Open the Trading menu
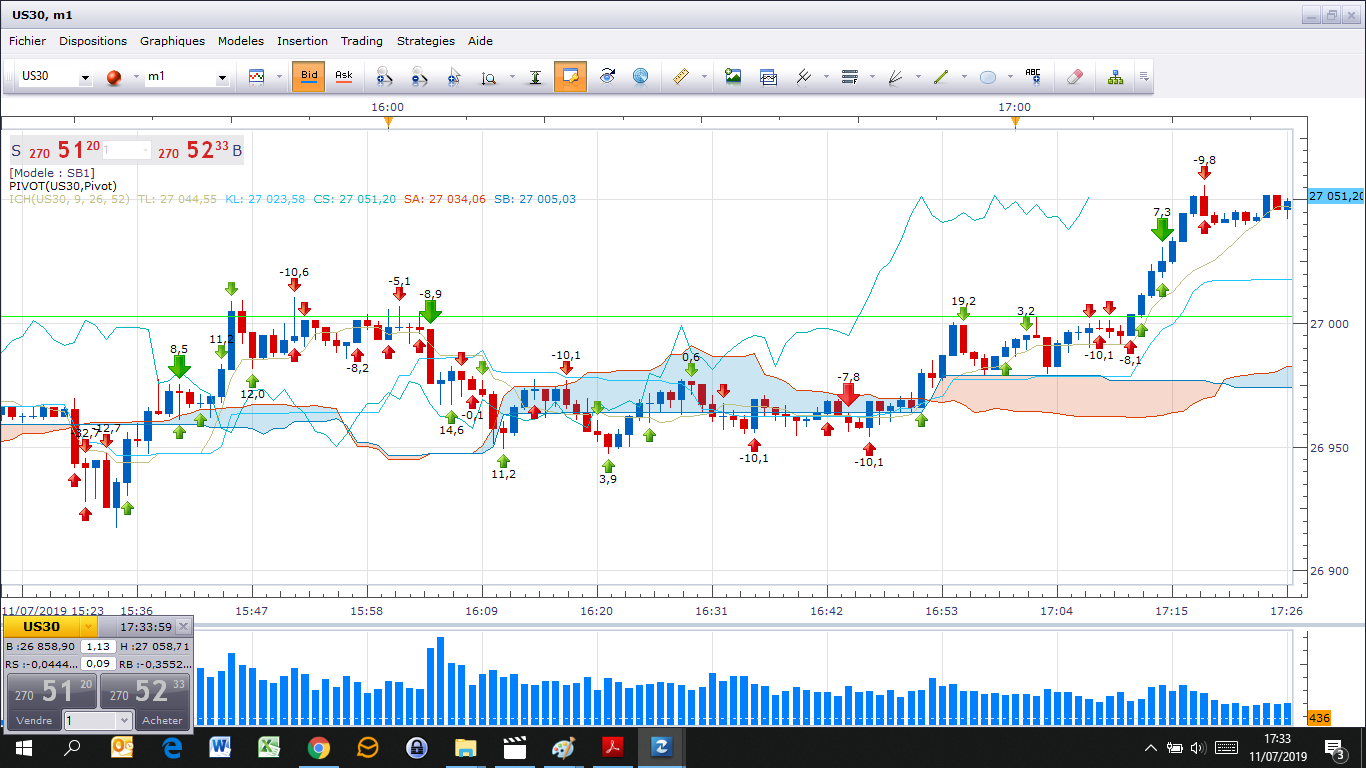The image size is (1366, 768). pos(361,41)
